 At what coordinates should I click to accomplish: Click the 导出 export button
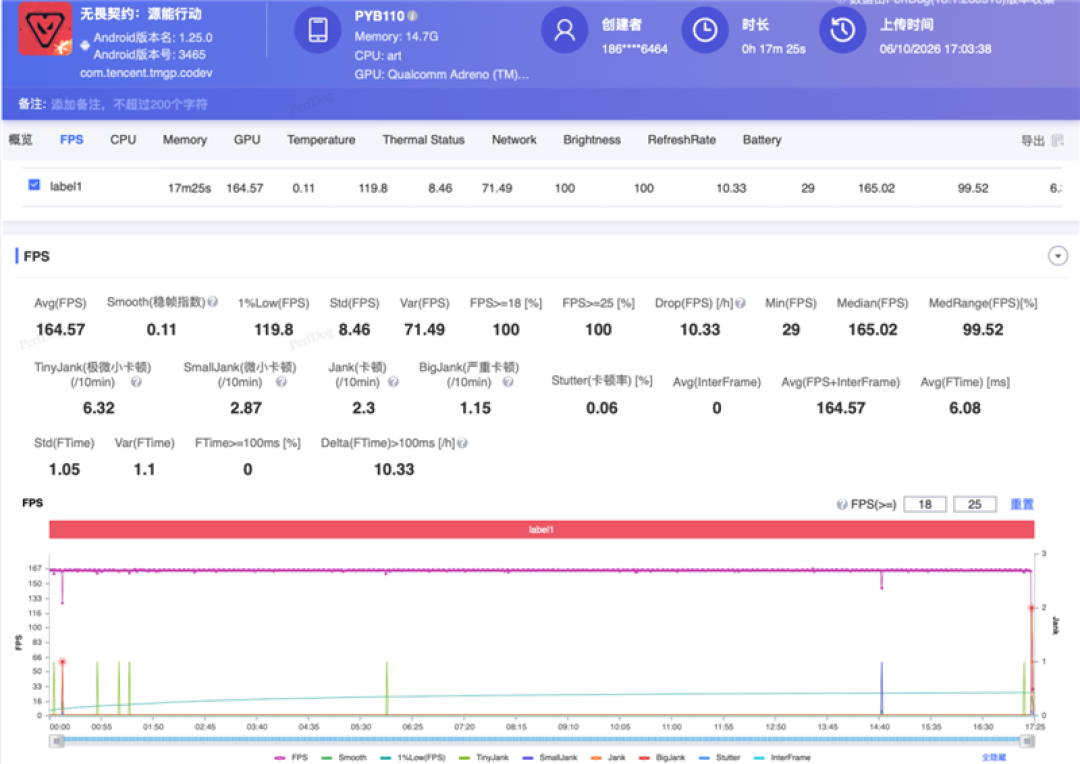1032,141
